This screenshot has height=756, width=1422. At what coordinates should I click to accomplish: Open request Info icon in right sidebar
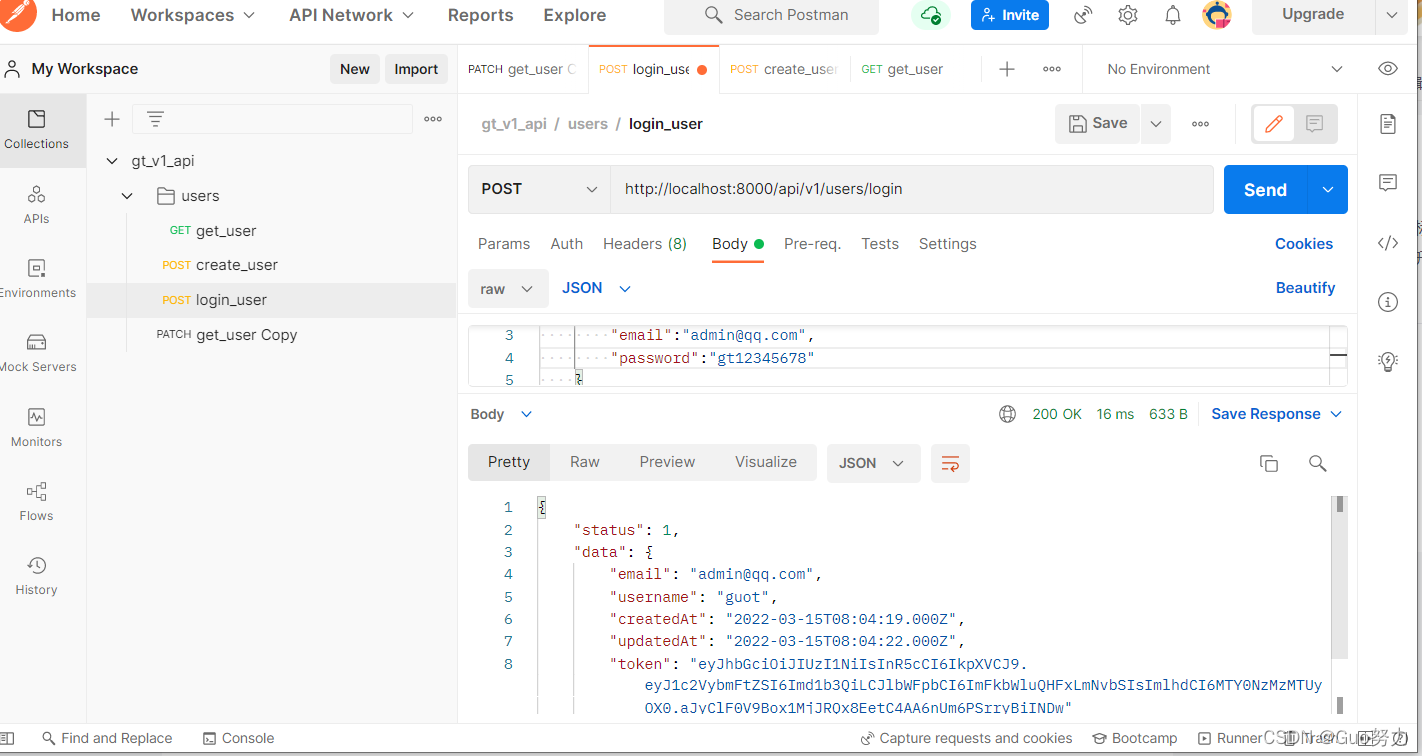(1388, 301)
